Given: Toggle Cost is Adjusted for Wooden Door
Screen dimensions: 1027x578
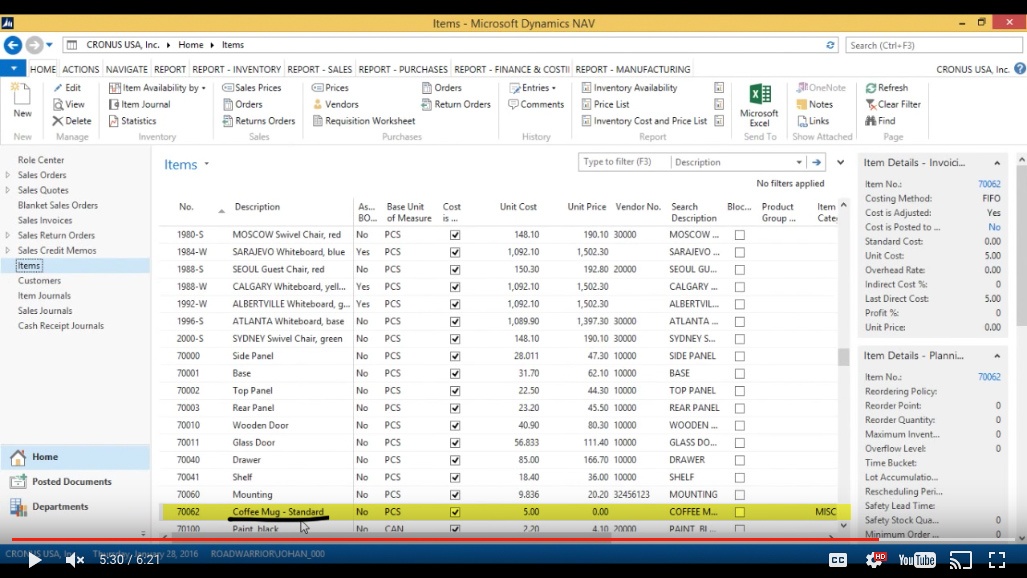Looking at the screenshot, I should click(455, 425).
